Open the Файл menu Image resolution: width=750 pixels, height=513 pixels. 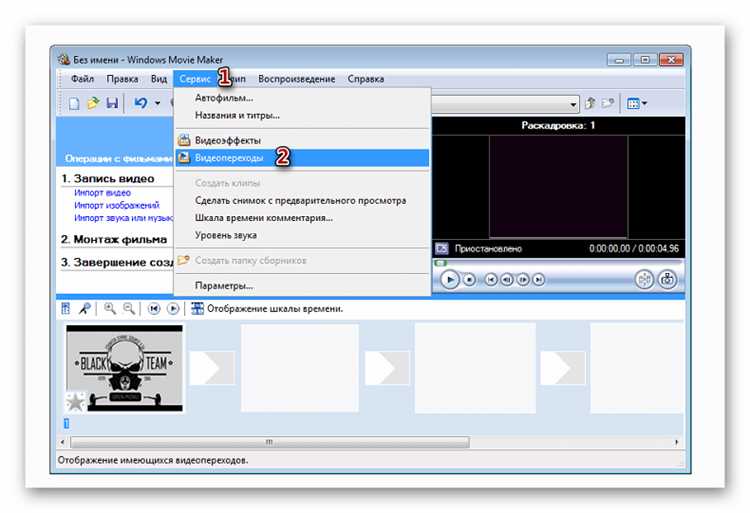tap(82, 79)
